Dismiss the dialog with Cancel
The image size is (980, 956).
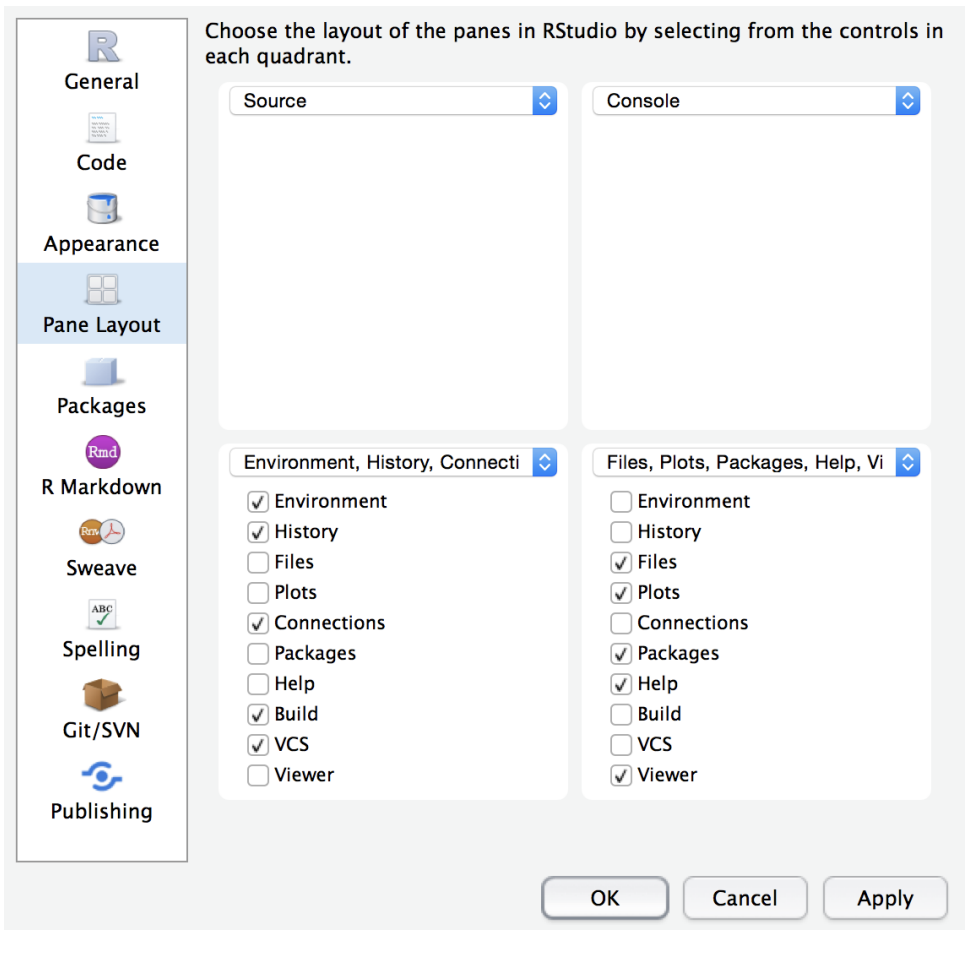(745, 898)
